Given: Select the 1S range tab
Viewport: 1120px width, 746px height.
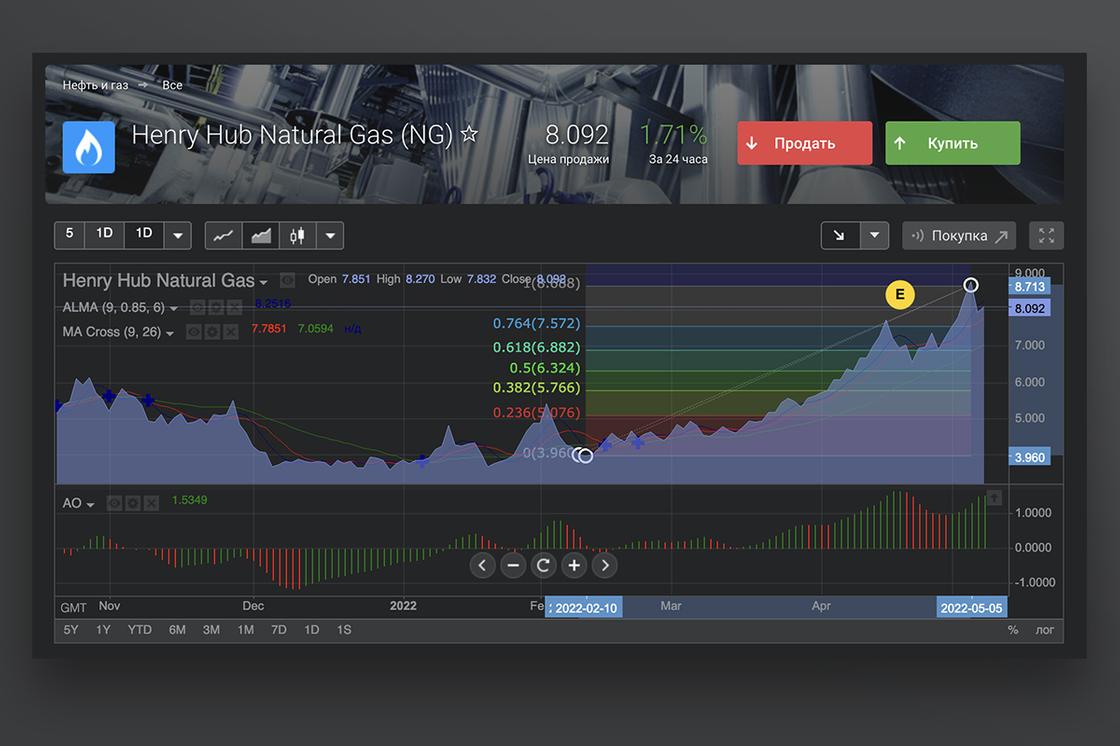Looking at the screenshot, I should pos(344,630).
